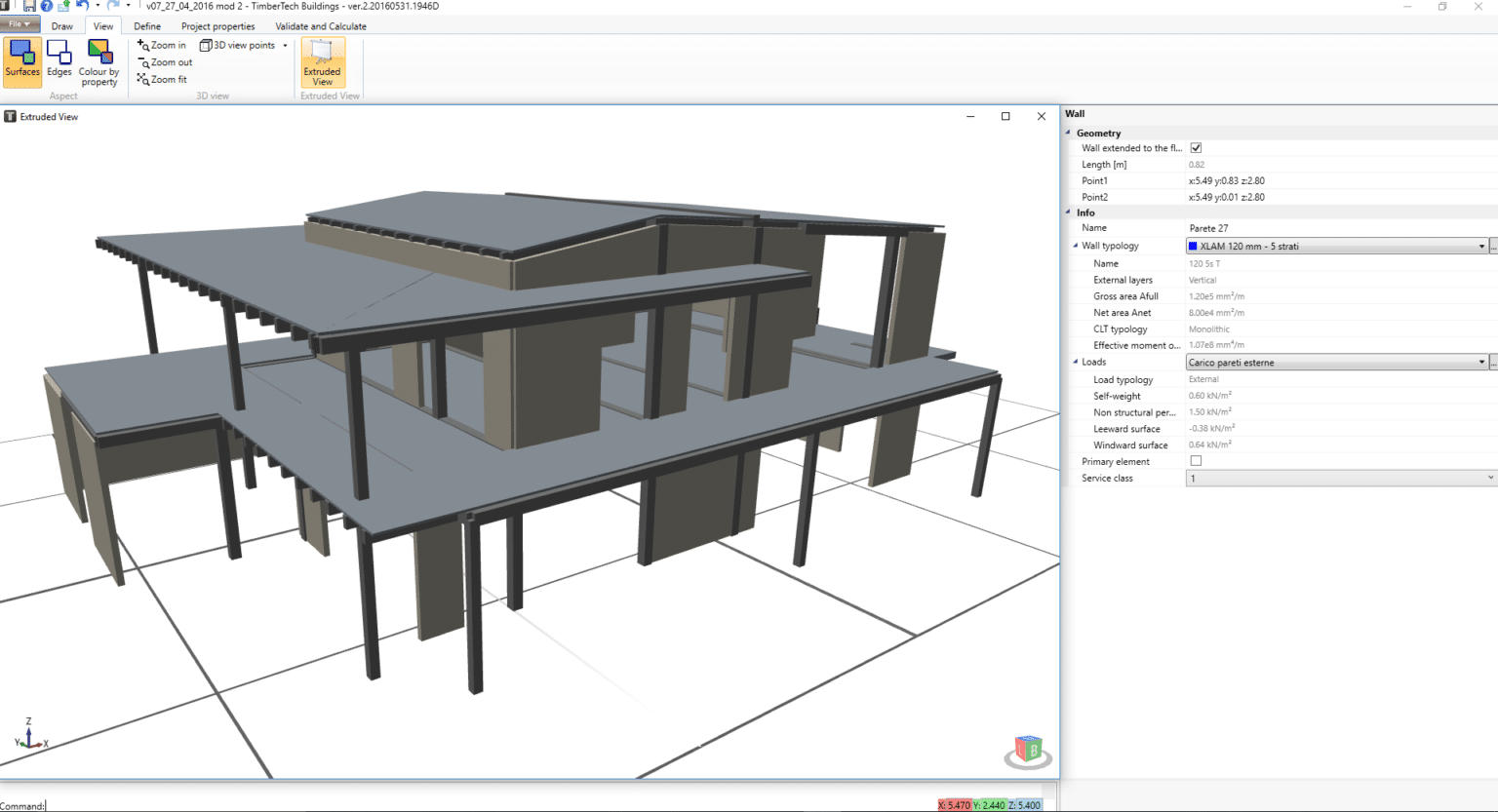Select the Surfaces aspect icon
This screenshot has height=812, width=1498.
coord(20,60)
